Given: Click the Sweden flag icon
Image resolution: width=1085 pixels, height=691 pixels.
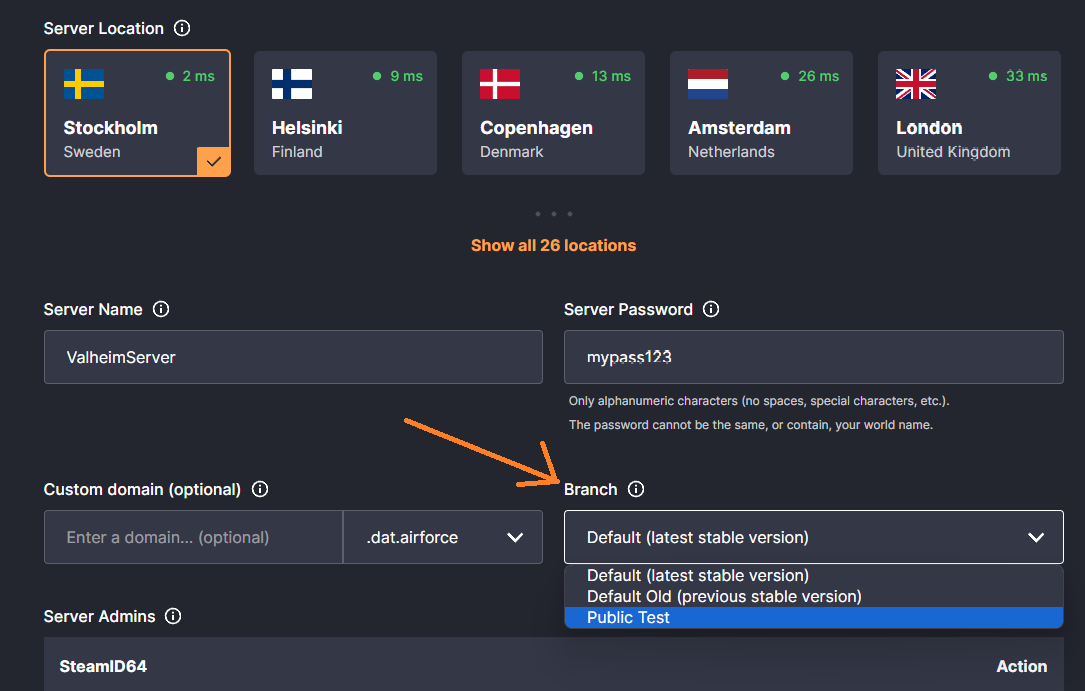Looking at the screenshot, I should tap(84, 84).
